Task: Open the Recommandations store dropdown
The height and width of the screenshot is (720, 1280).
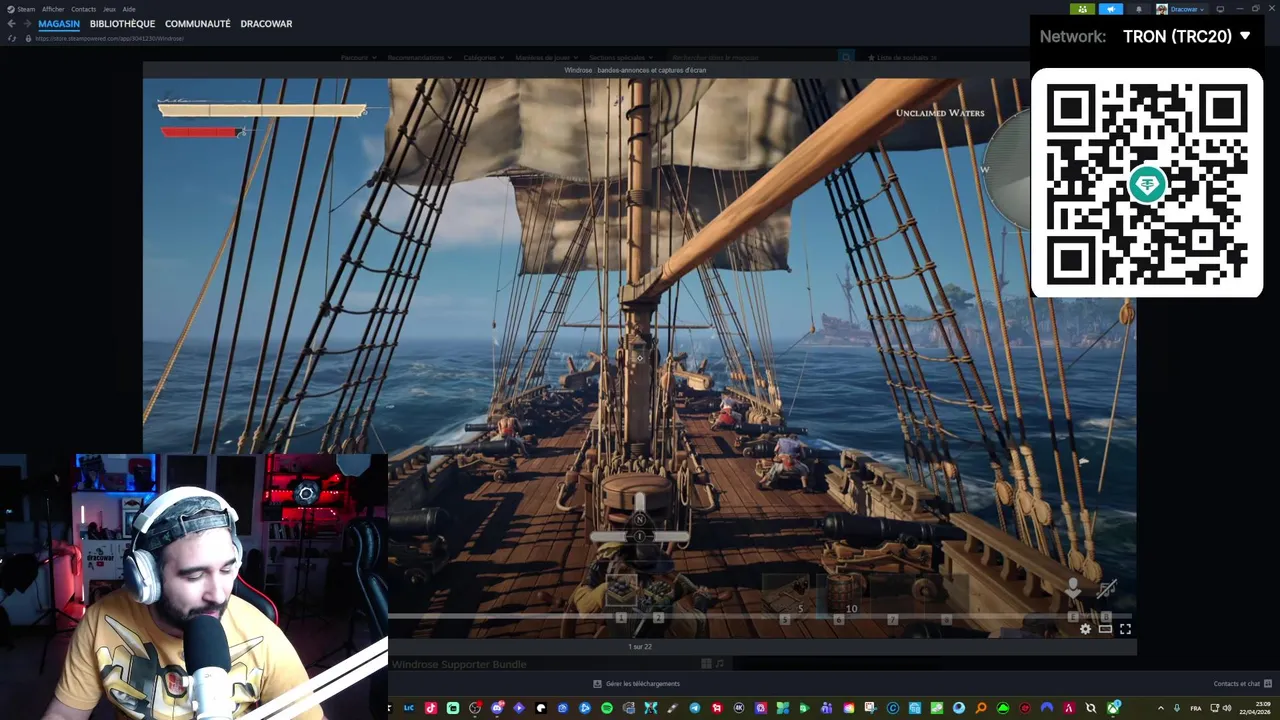Action: [x=420, y=57]
